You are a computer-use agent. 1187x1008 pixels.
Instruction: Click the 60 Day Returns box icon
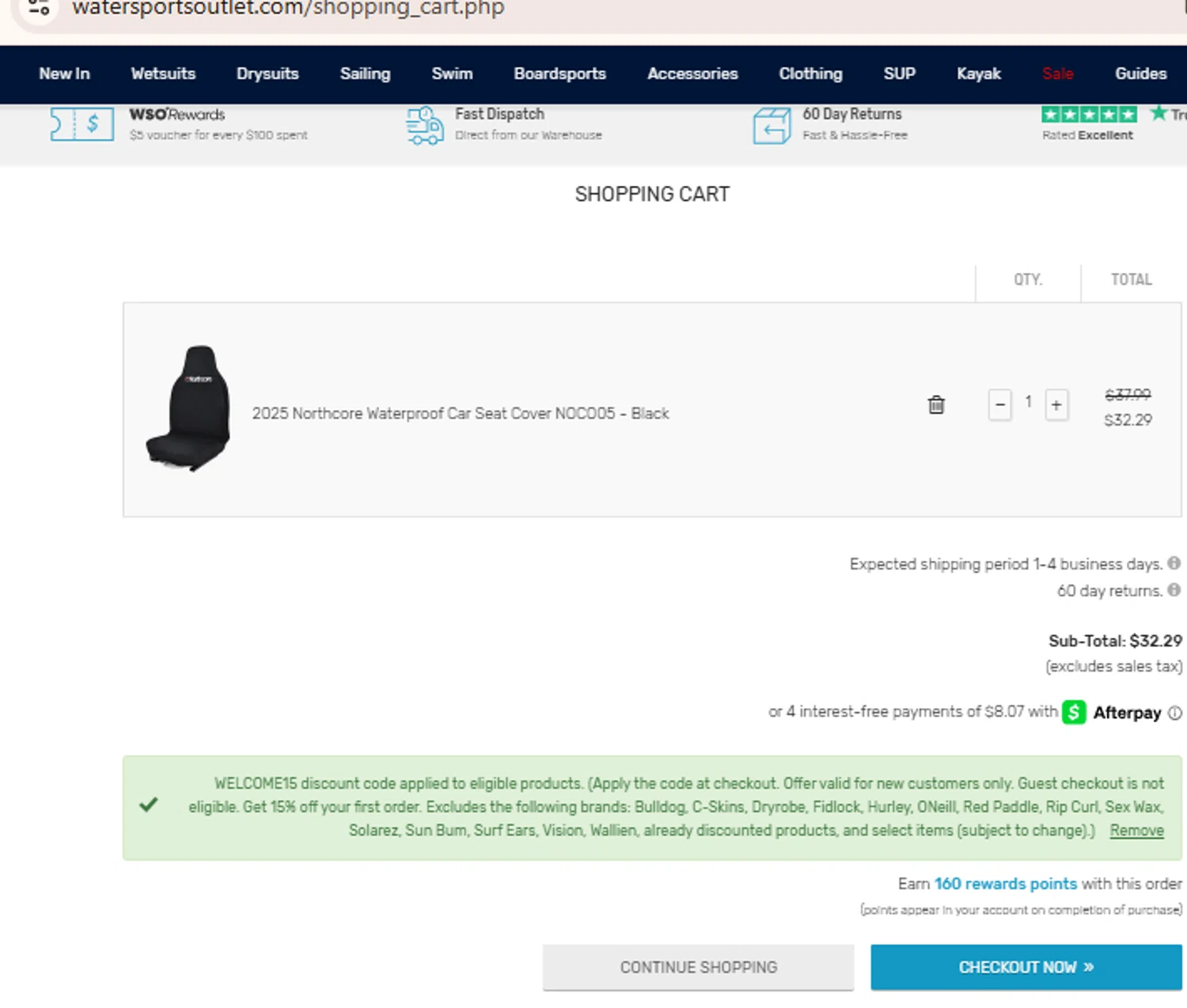click(x=772, y=126)
